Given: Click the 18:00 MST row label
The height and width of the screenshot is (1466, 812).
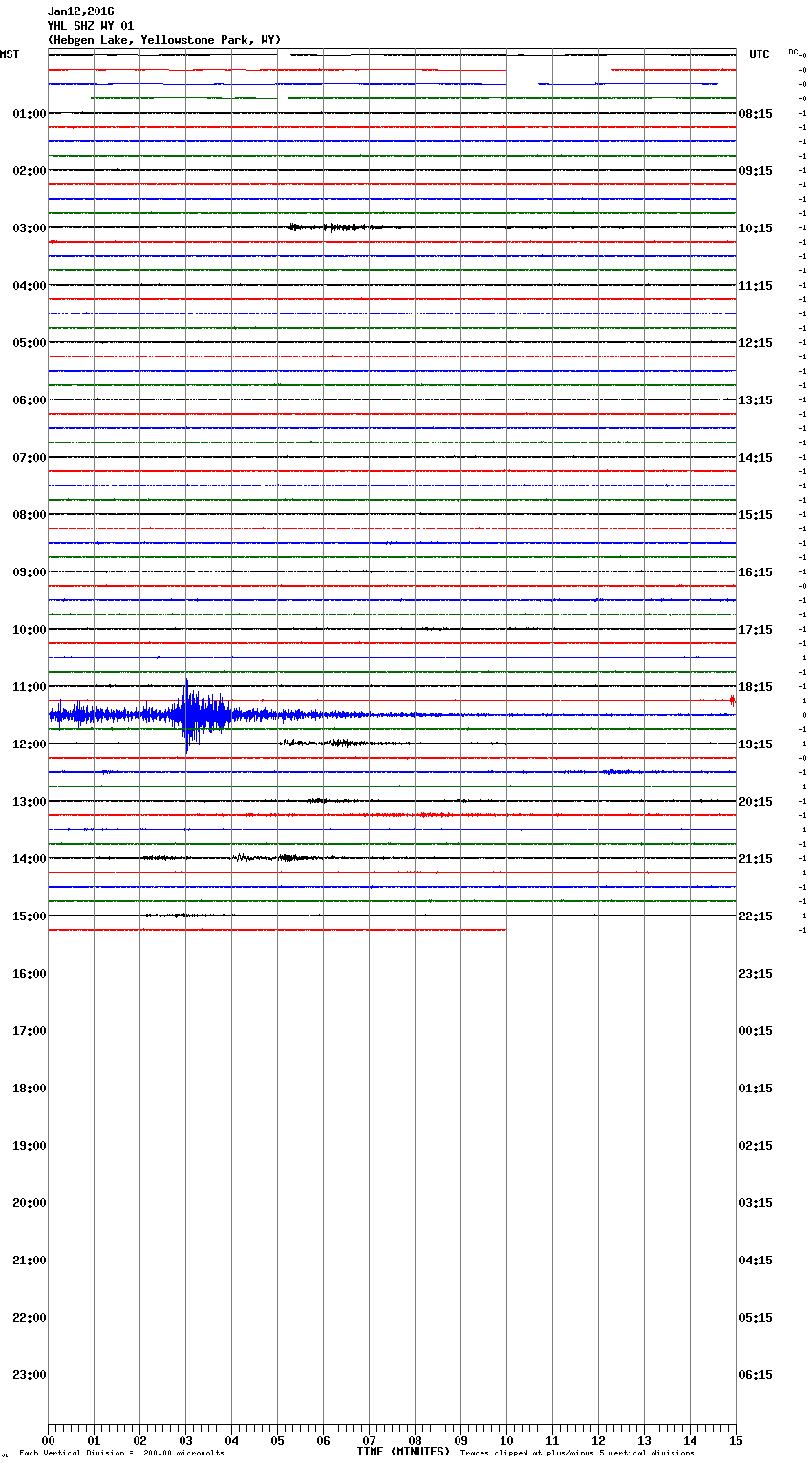Looking at the screenshot, I should pyautogui.click(x=30, y=1089).
